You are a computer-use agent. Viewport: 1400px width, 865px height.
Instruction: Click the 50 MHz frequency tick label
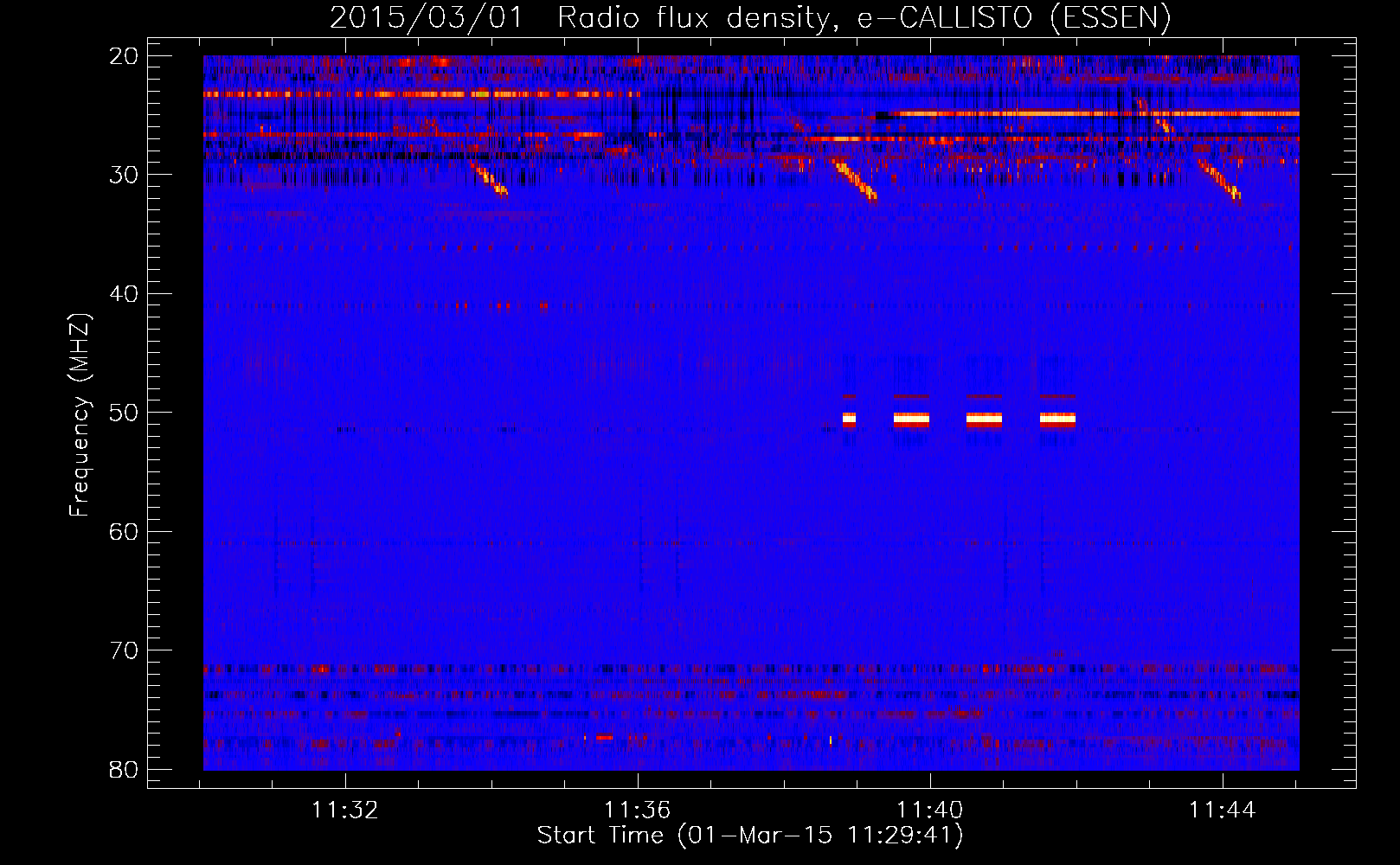[124, 413]
